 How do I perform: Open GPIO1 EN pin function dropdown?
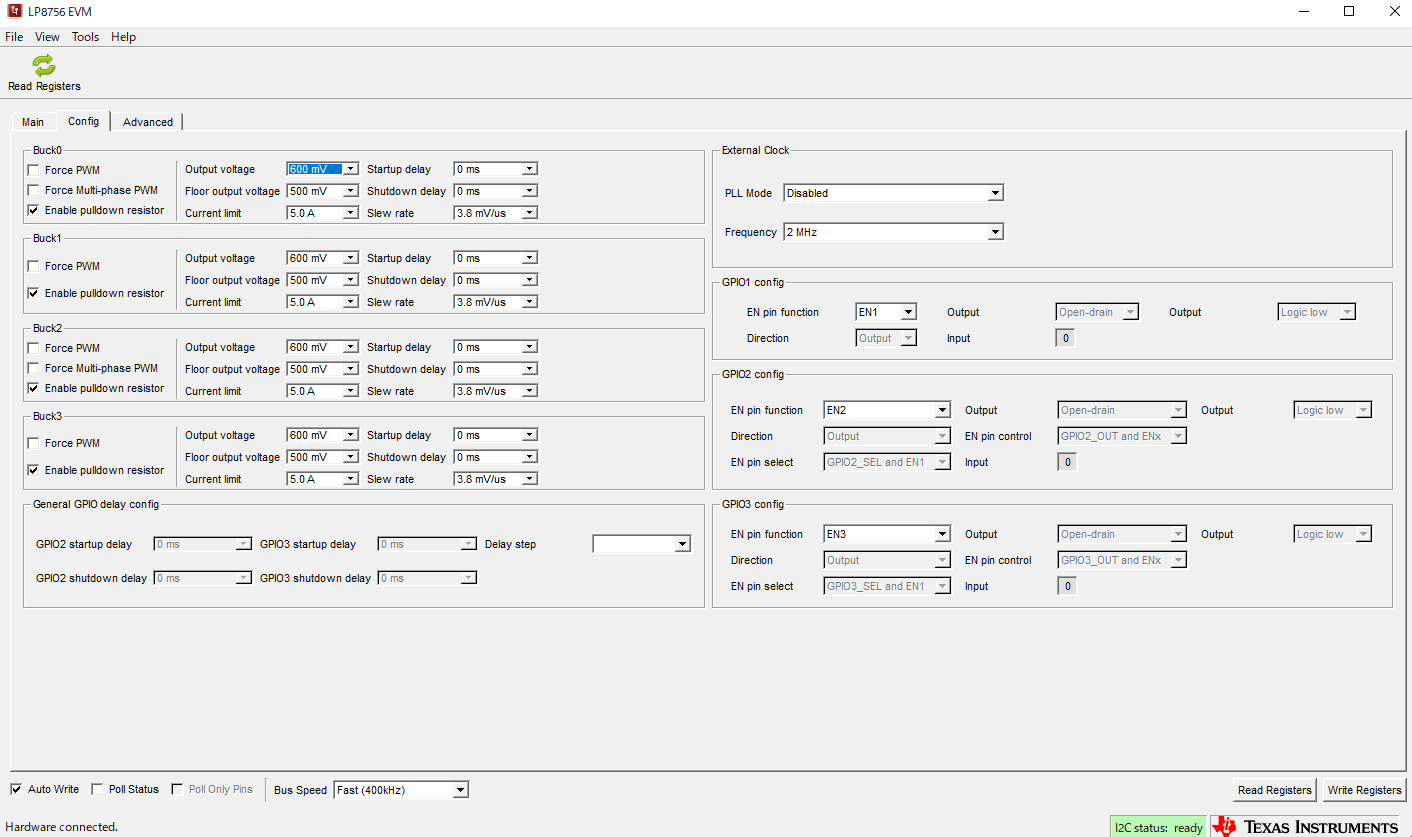click(886, 312)
